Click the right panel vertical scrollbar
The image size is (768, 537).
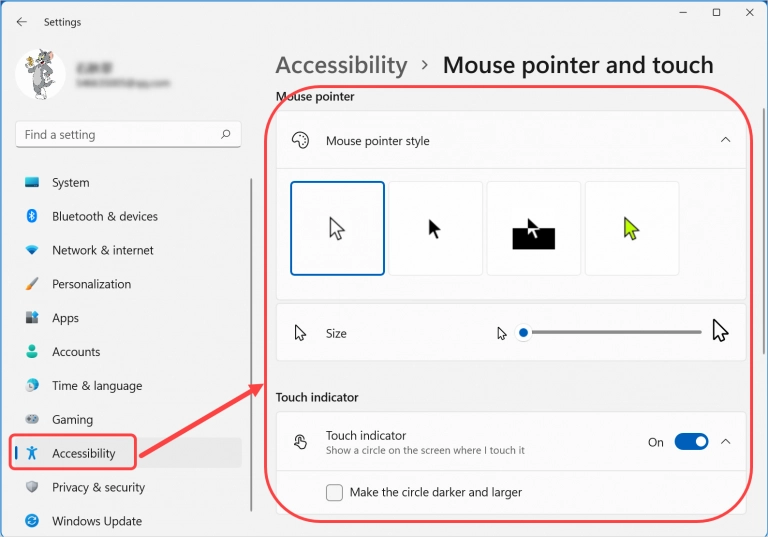click(764, 231)
